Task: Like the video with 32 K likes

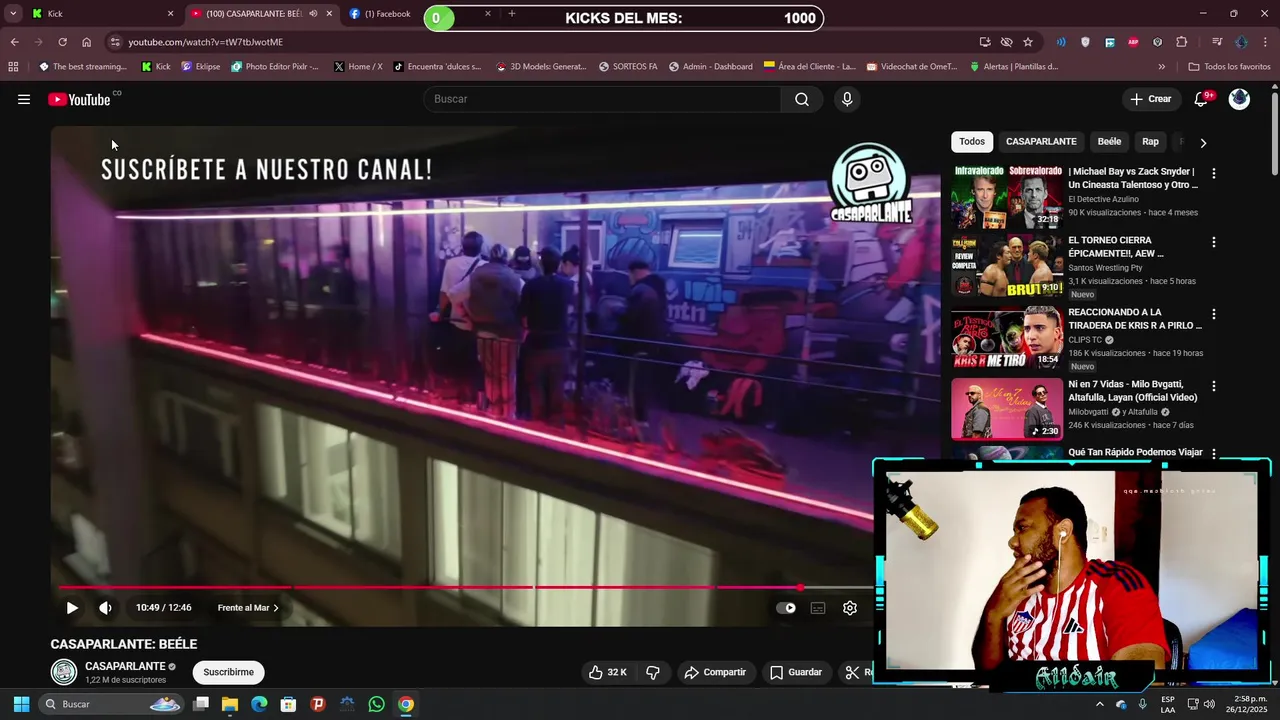Action: tap(607, 672)
